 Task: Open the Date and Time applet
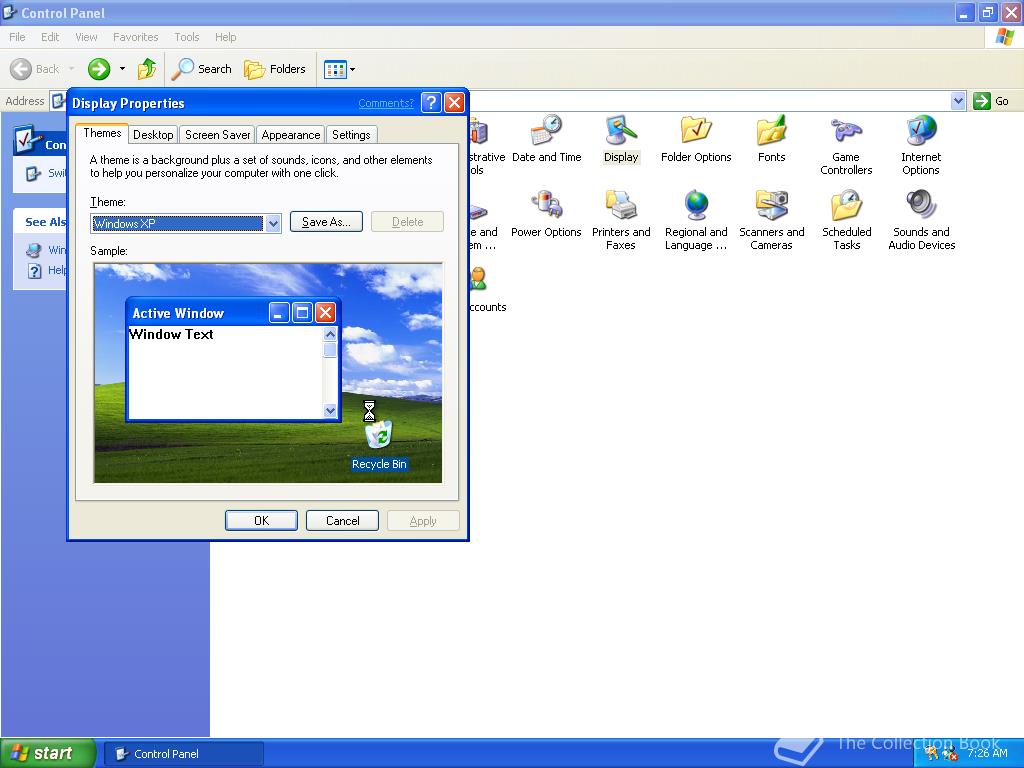[x=547, y=138]
